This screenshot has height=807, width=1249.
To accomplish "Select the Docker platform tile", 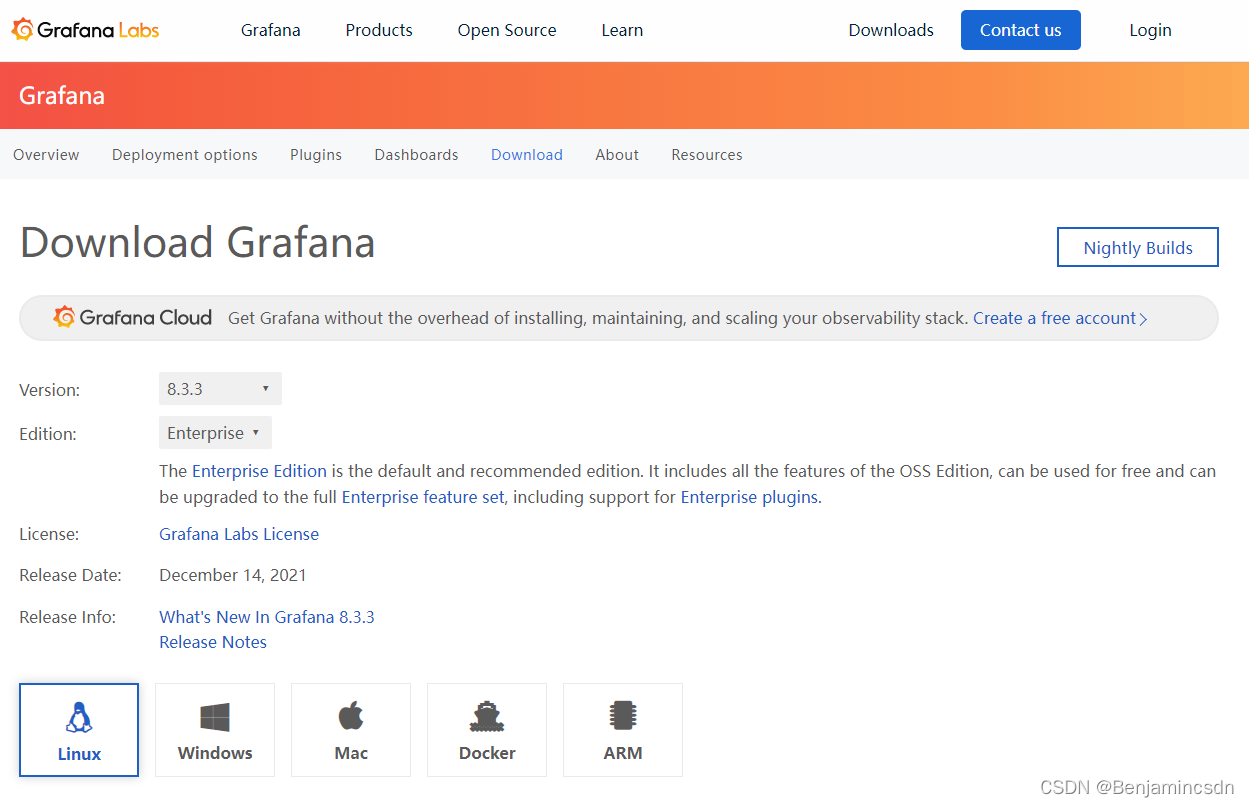I will click(x=487, y=730).
